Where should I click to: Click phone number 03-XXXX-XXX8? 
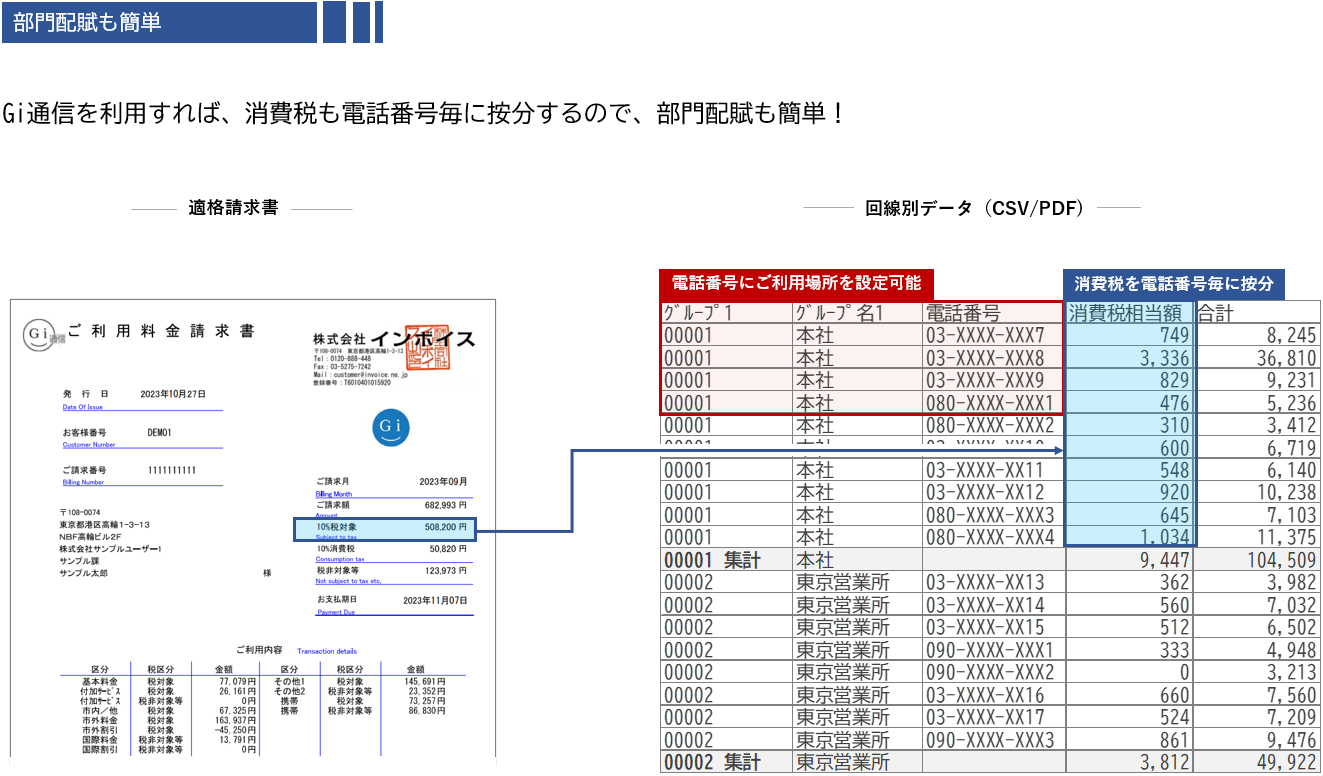(x=984, y=358)
